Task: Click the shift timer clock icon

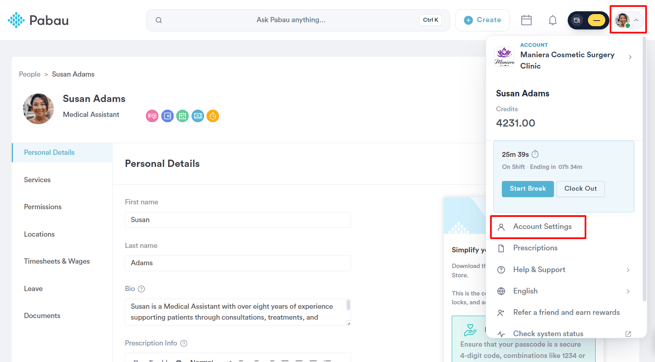Action: click(x=535, y=154)
